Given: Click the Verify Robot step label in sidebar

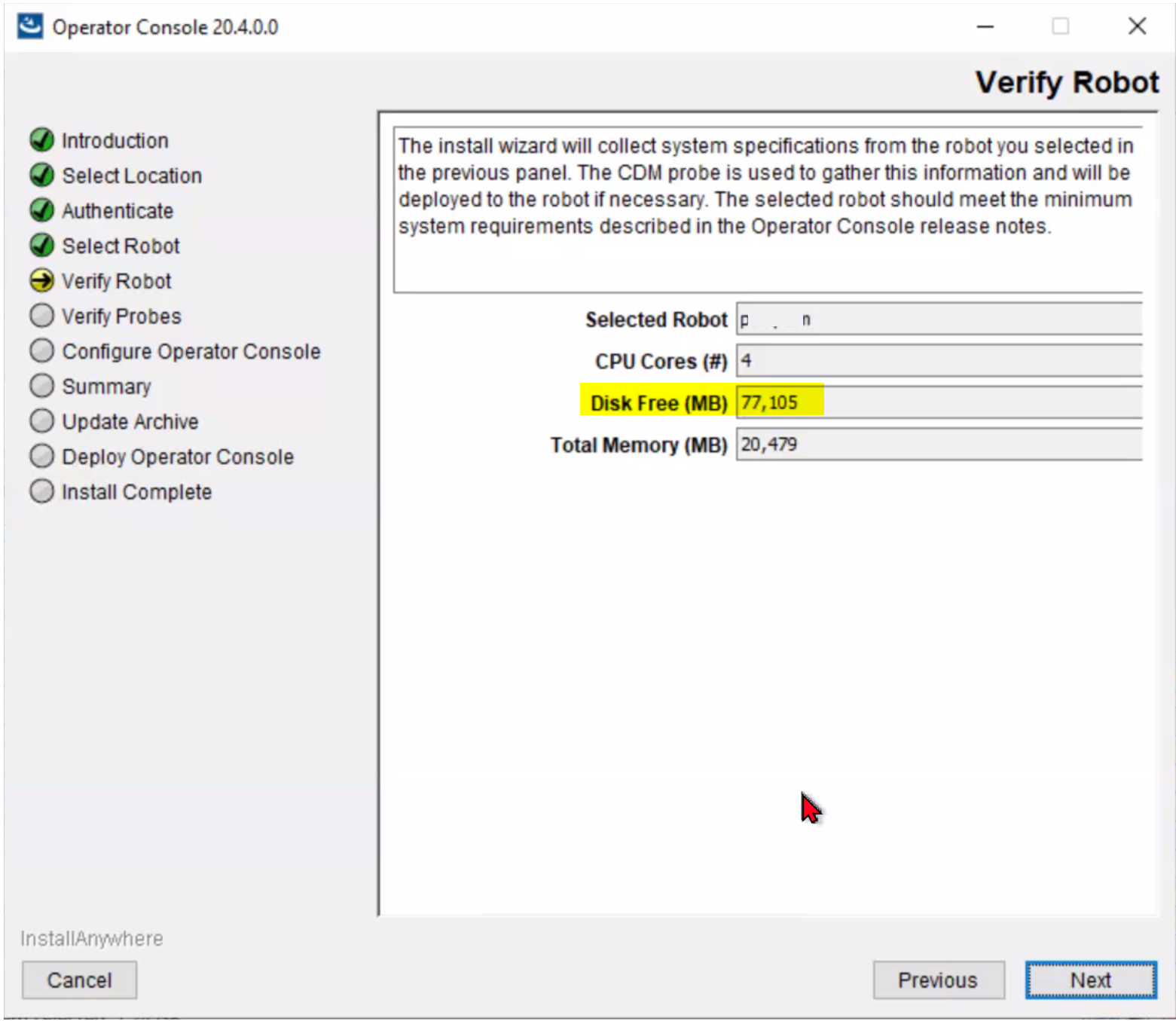Looking at the screenshot, I should (117, 281).
